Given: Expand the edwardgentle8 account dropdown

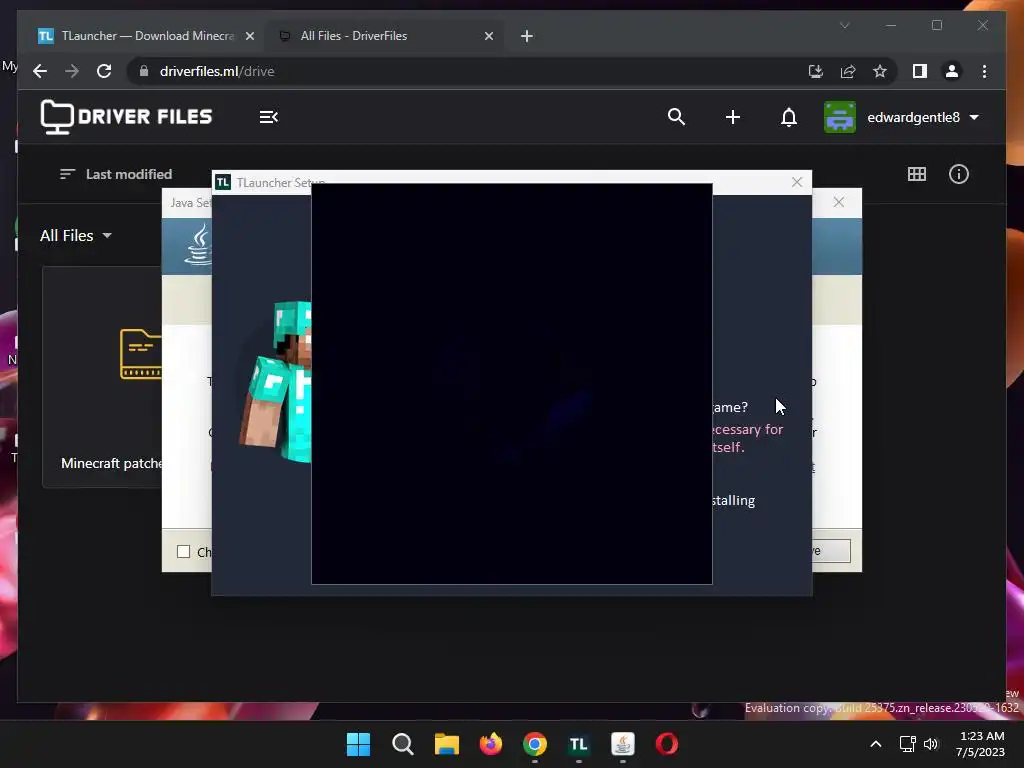Looking at the screenshot, I should tap(974, 118).
